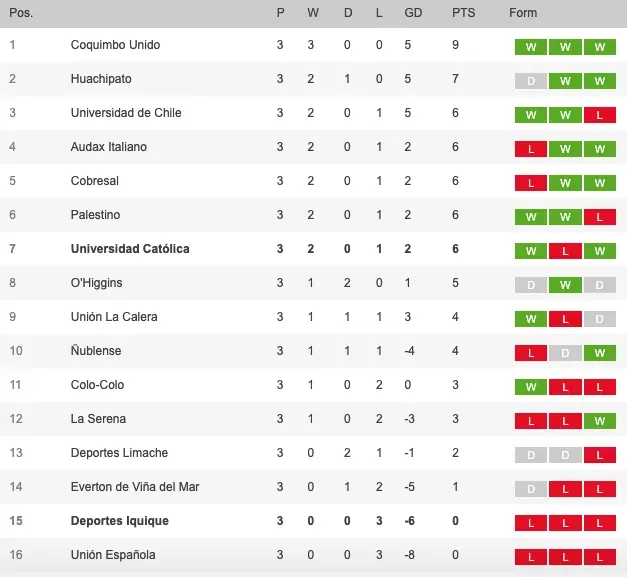Click the Form column header
This screenshot has width=627, height=577.
click(523, 13)
